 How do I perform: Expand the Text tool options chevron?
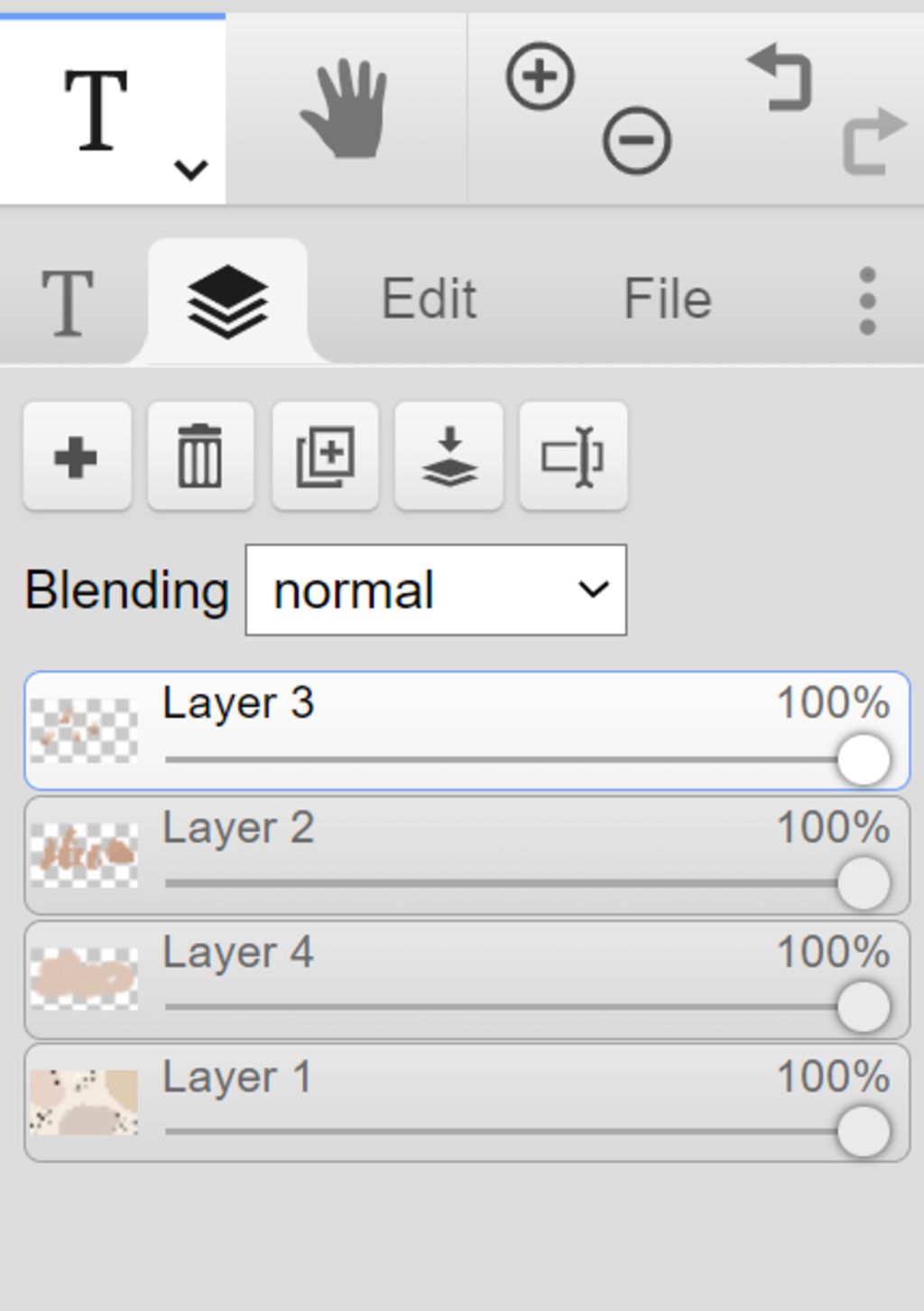tap(190, 169)
